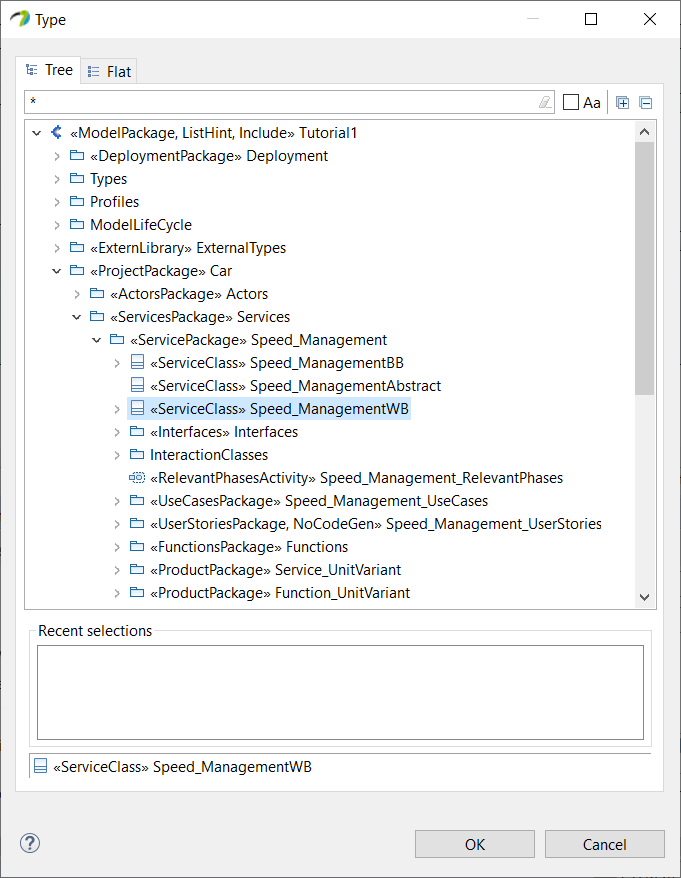Viewport: 681px width, 878px height.
Task: Click the Speed_ManagementBB class icon
Action: tap(137, 362)
